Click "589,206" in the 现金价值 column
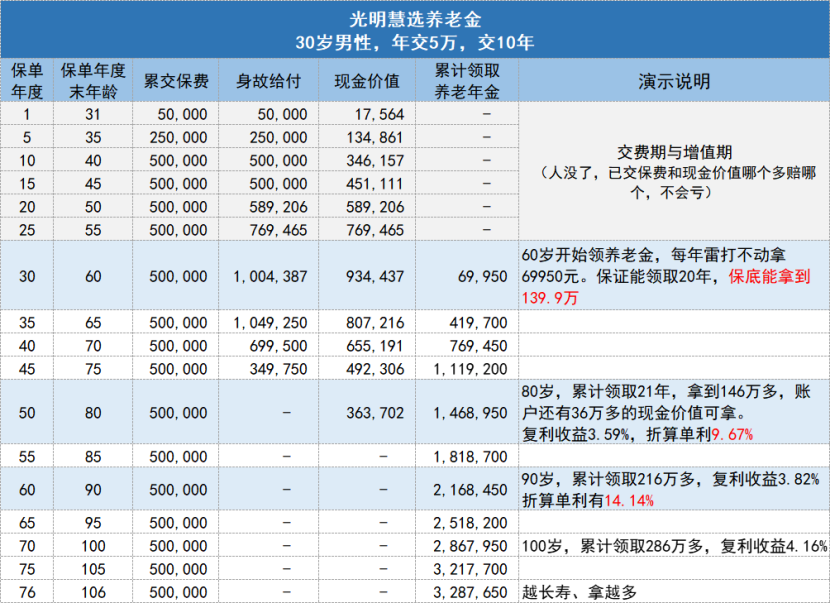The image size is (831, 603). pyautogui.click(x=375, y=207)
